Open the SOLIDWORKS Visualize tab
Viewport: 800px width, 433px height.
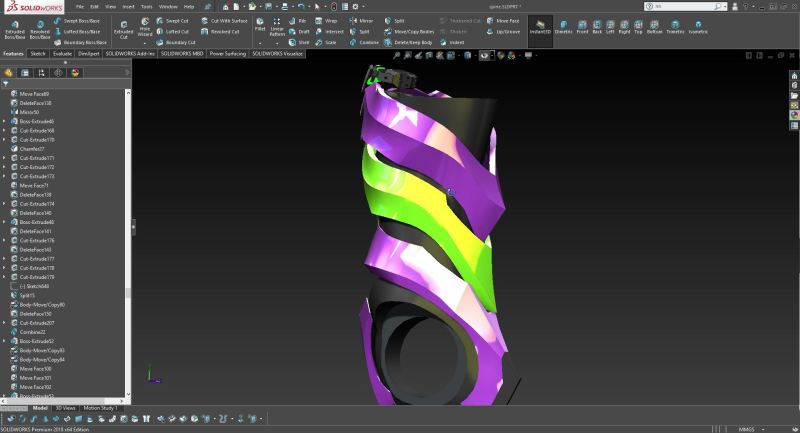[x=278, y=54]
